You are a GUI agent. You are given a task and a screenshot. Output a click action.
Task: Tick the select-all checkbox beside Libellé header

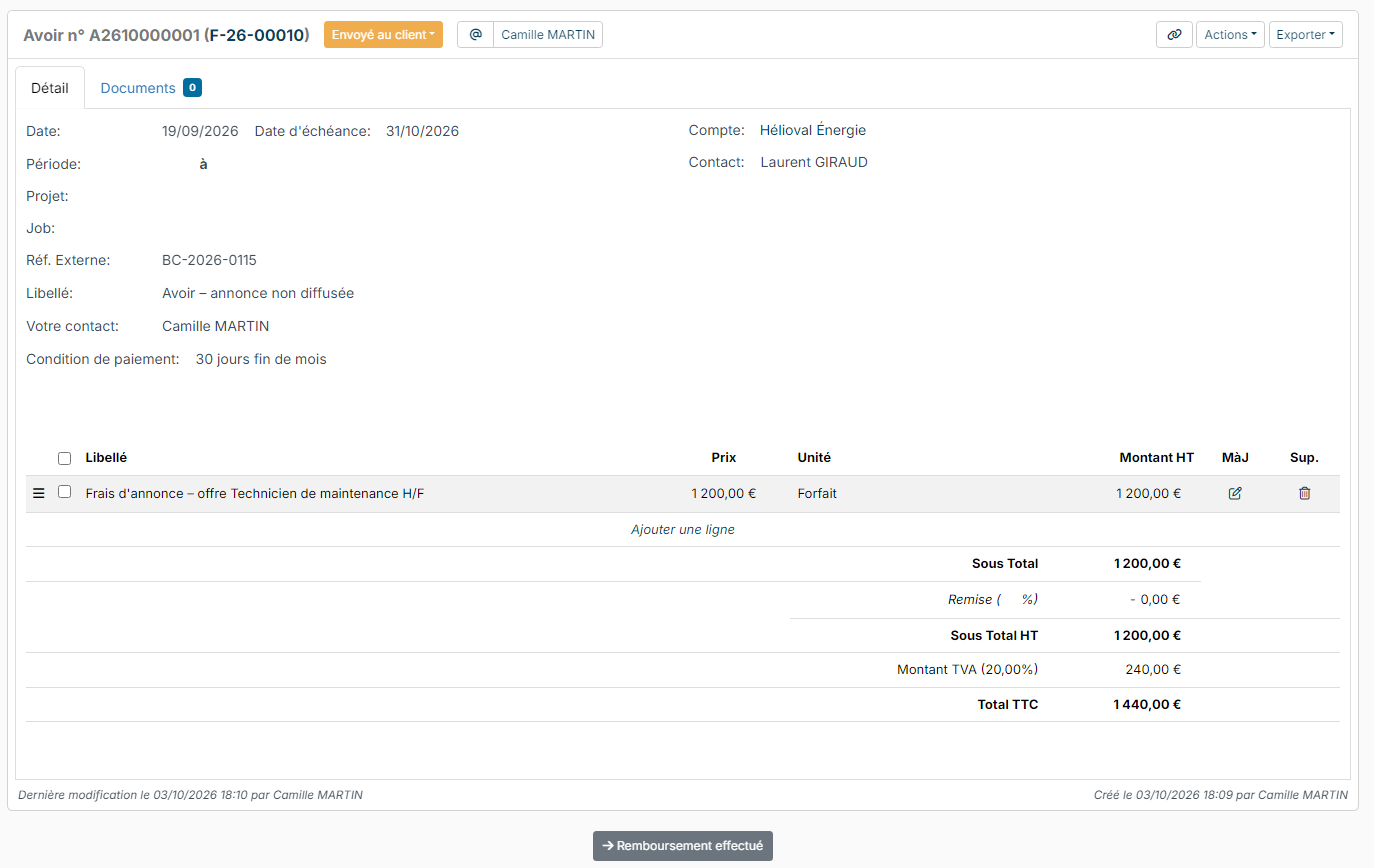point(65,458)
